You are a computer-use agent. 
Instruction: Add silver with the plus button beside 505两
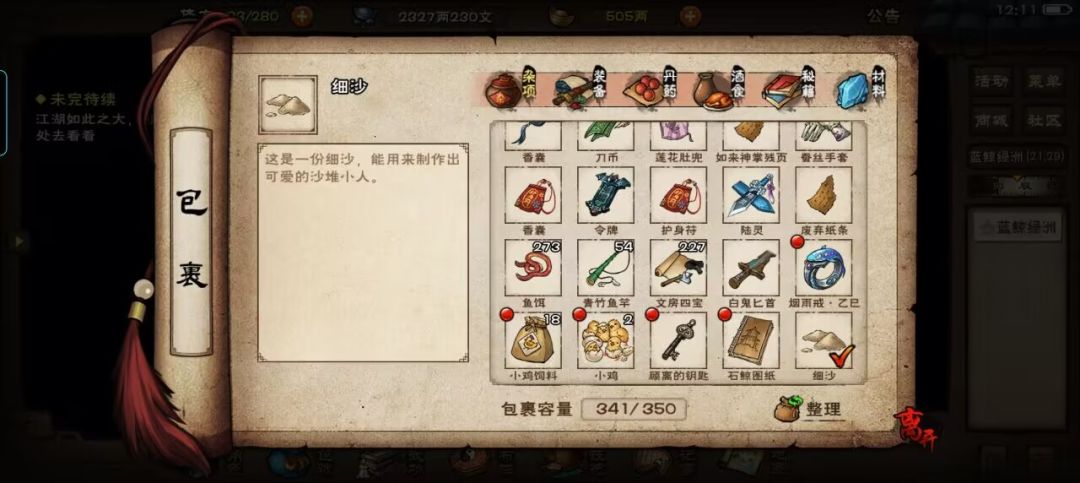click(x=691, y=15)
